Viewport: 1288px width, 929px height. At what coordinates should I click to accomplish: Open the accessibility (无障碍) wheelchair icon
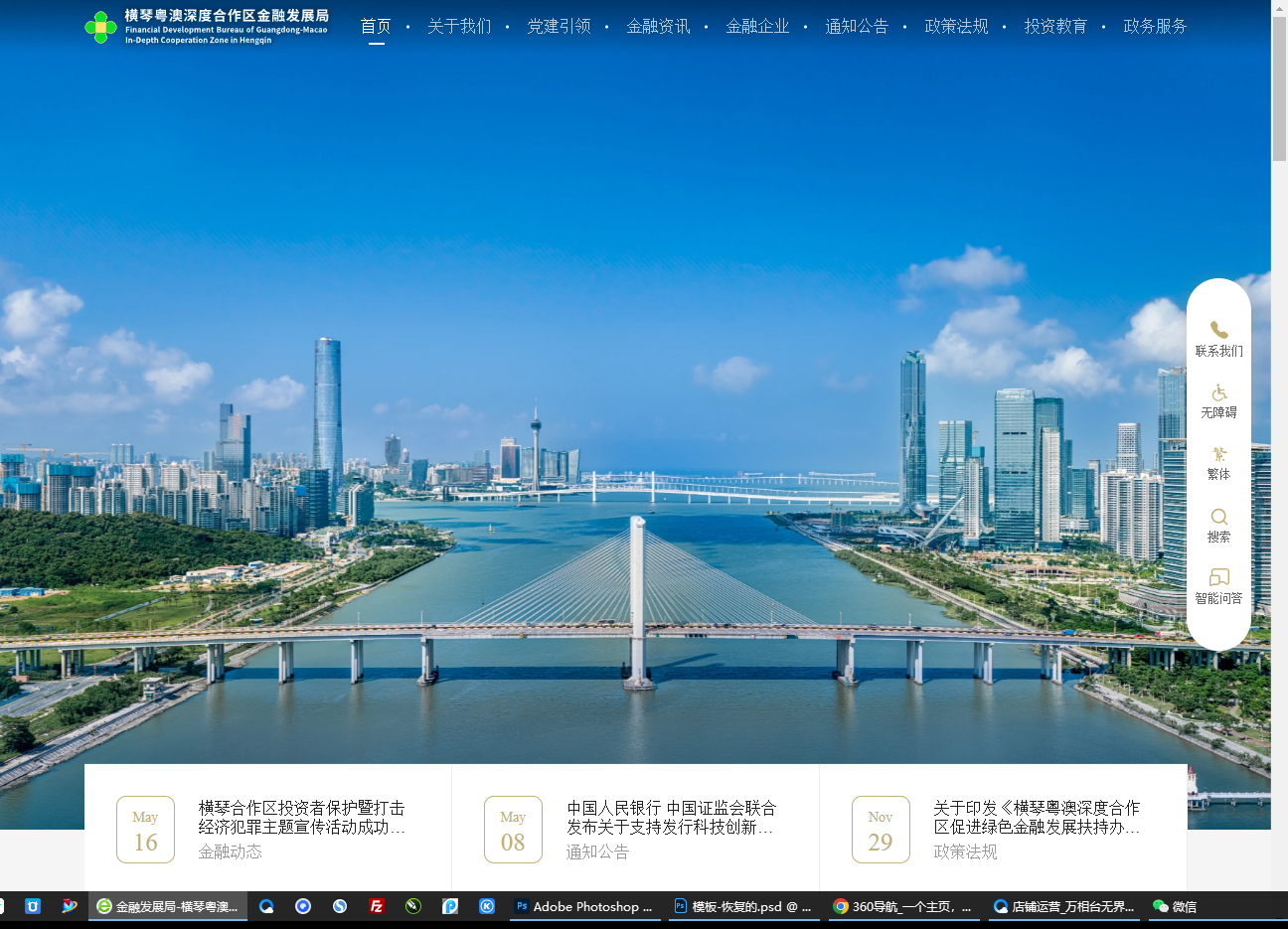tap(1217, 394)
